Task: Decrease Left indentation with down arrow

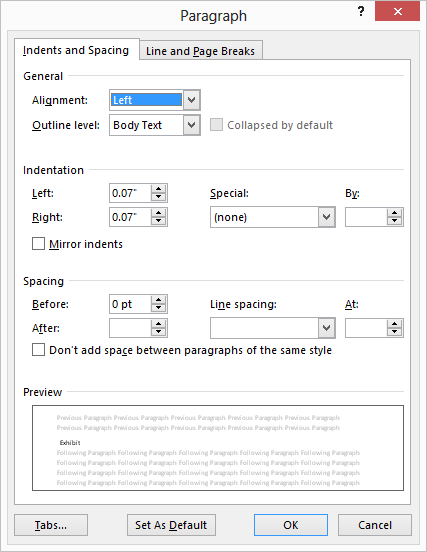Action: [x=158, y=197]
